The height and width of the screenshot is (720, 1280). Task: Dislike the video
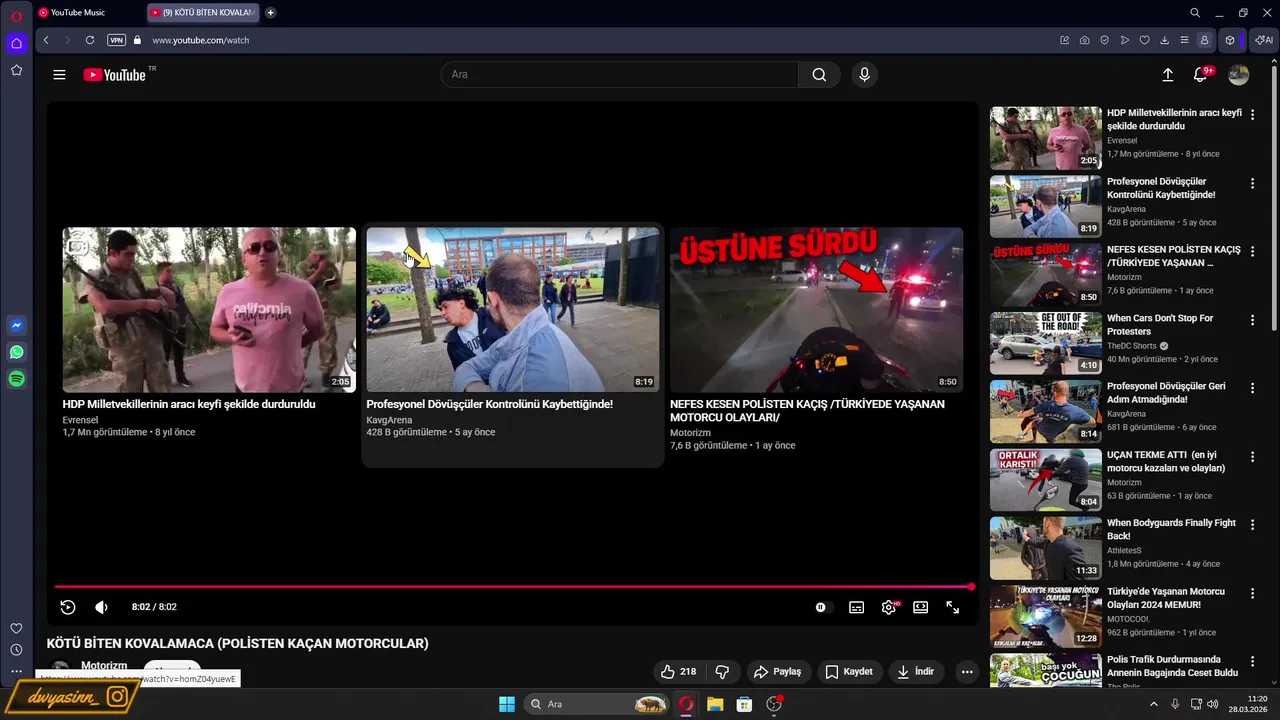click(x=722, y=672)
